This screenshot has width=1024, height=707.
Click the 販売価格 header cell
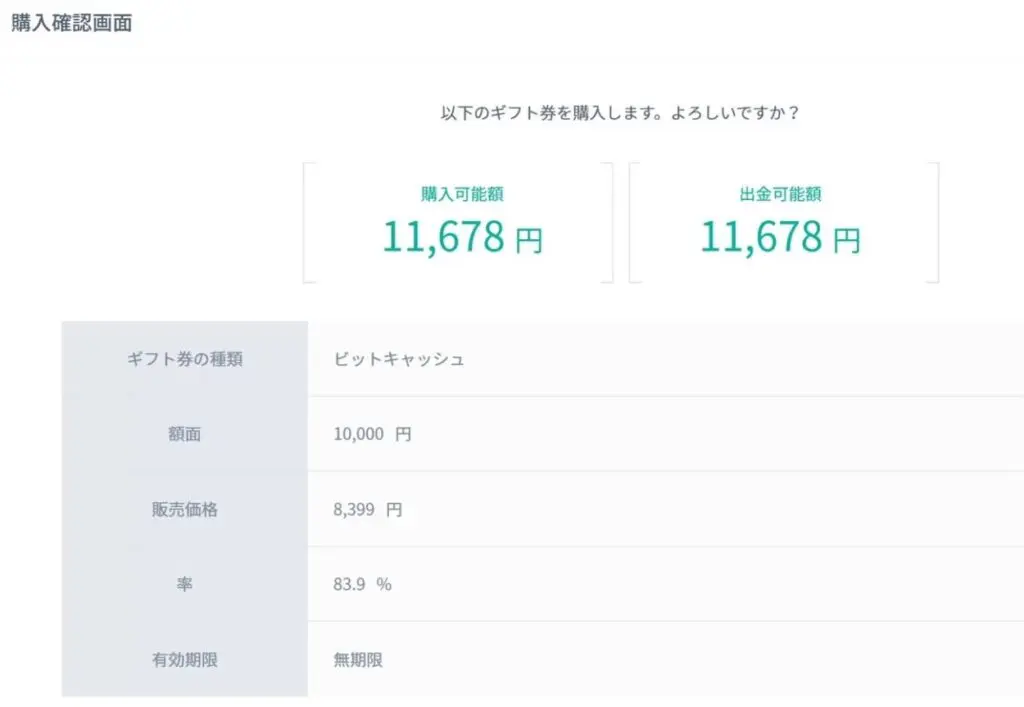(185, 509)
